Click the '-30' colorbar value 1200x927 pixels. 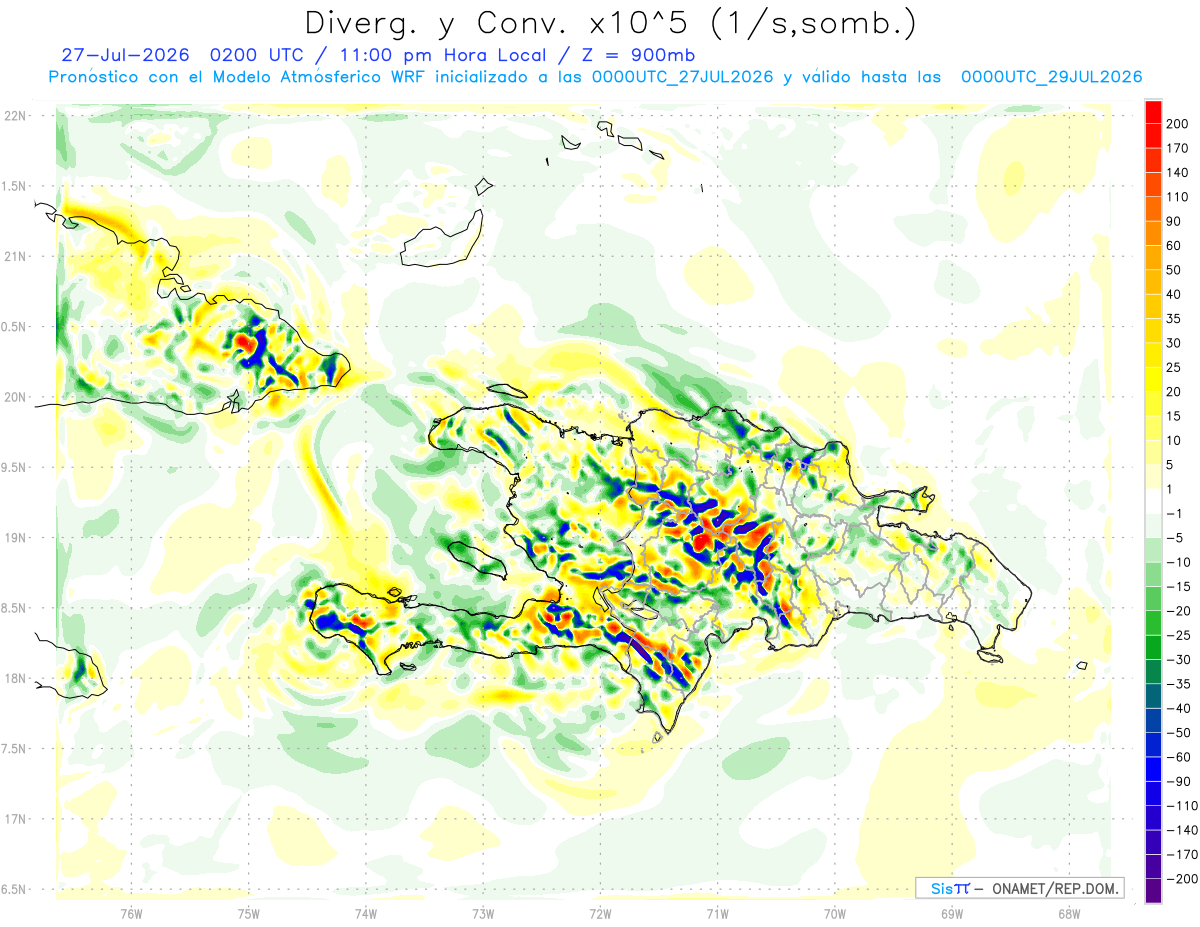click(x=1178, y=659)
